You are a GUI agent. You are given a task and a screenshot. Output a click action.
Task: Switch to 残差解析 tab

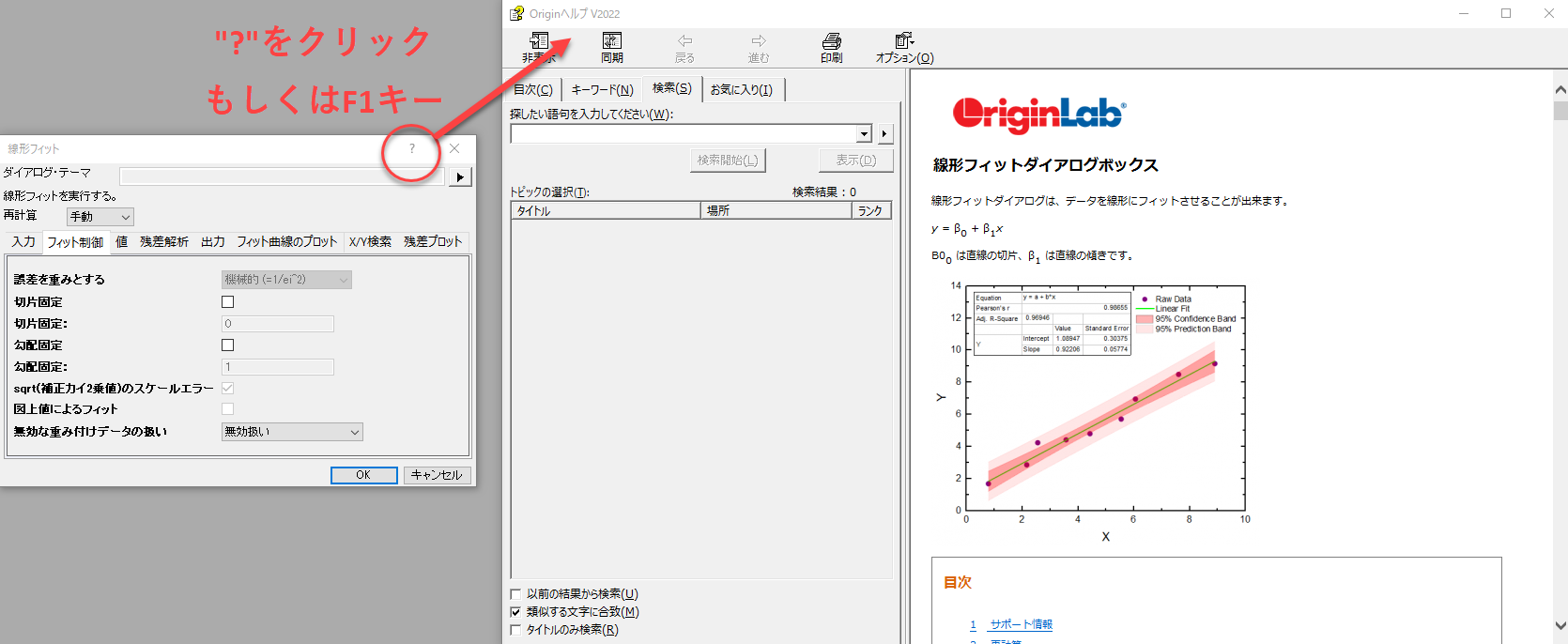pos(164,241)
